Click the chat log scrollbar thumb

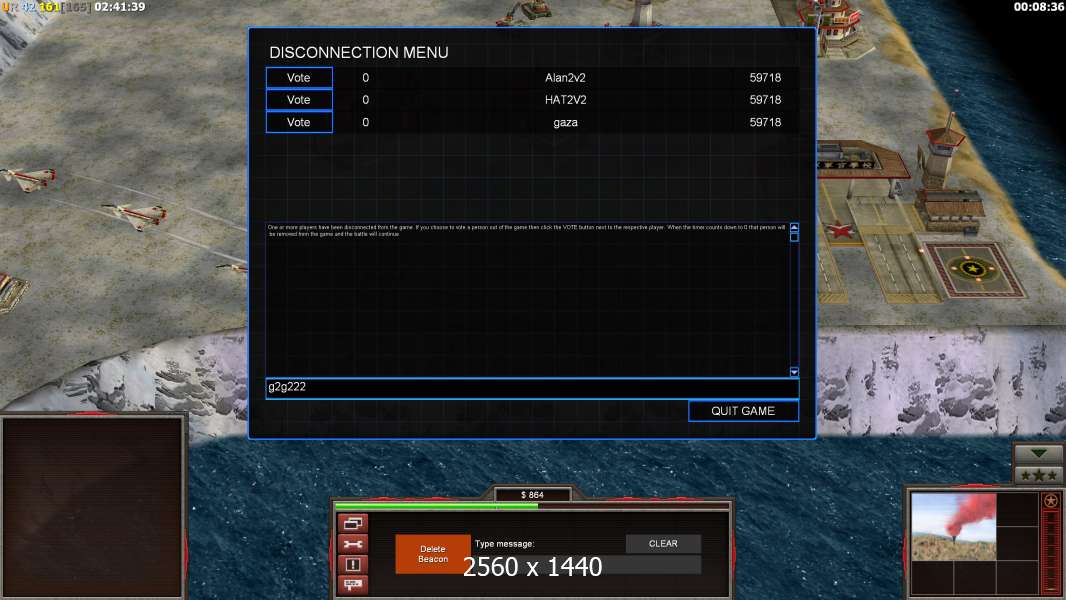coord(794,236)
